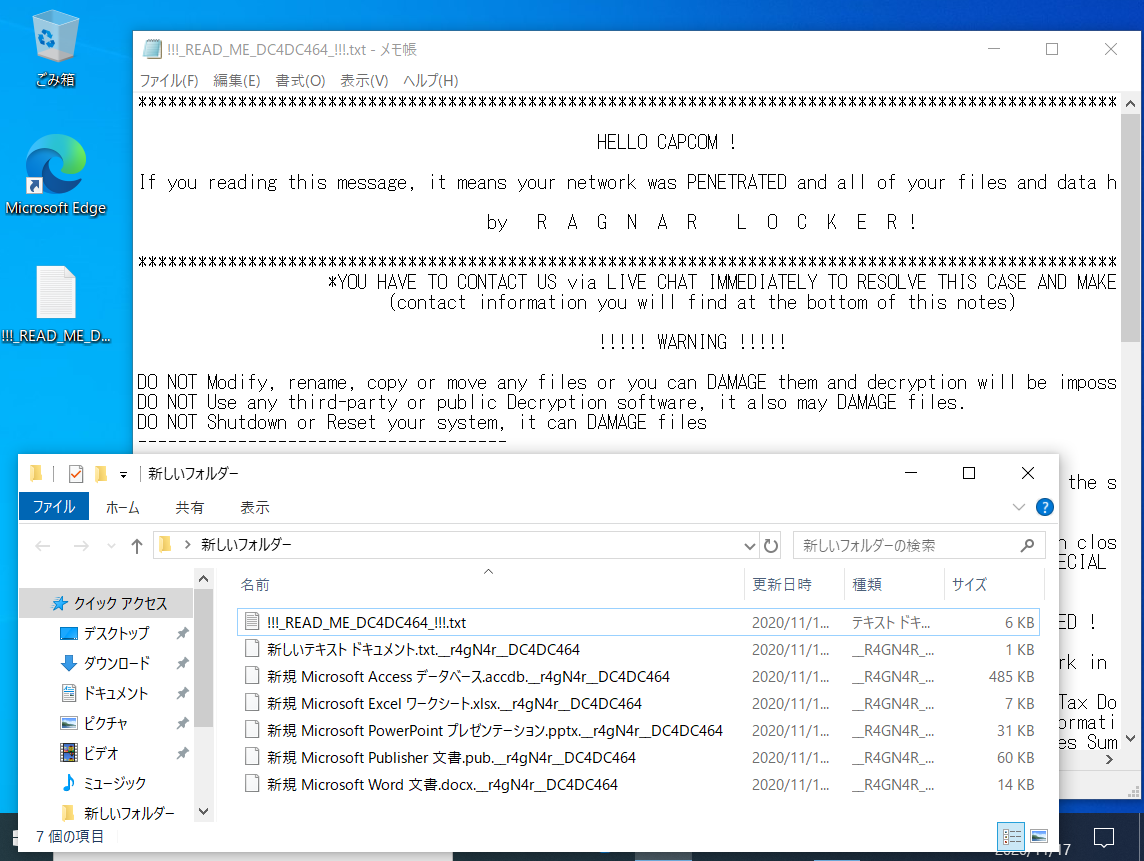Expand the Explorer ribbon with the chevron
This screenshot has height=861, width=1144.
coord(1019,507)
